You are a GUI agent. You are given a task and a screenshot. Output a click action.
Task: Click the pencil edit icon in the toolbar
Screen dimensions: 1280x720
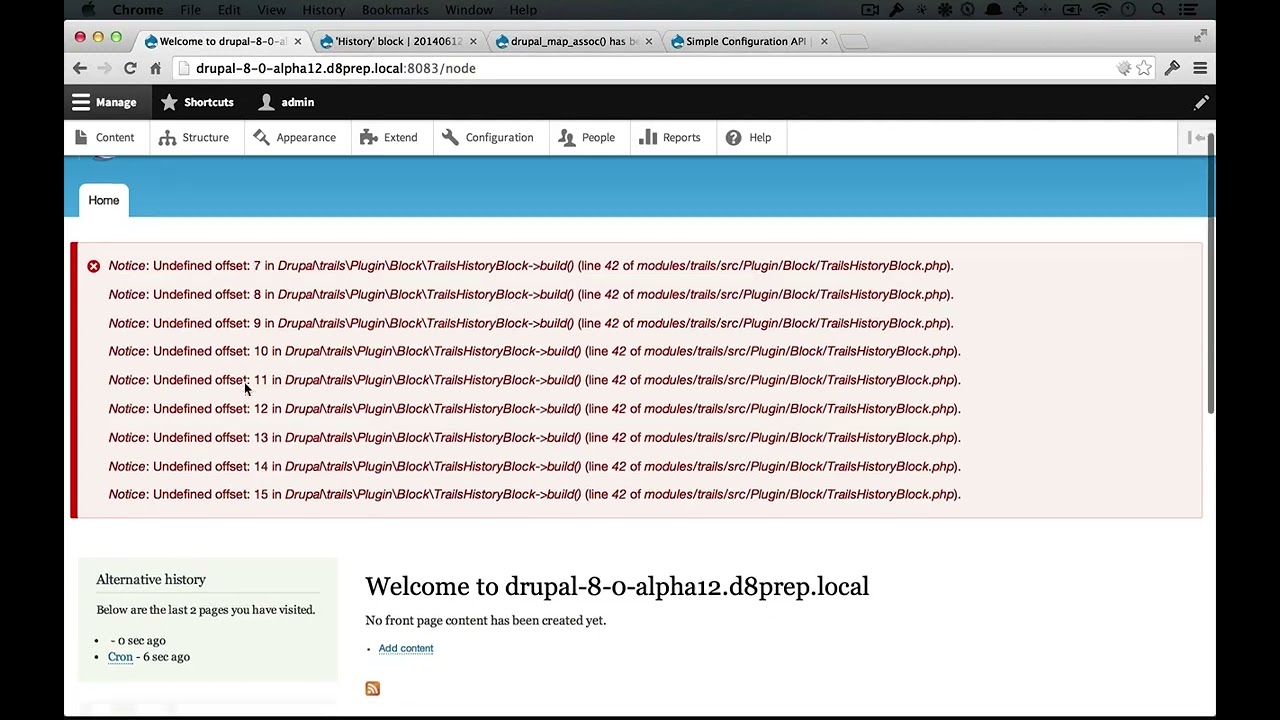click(x=1201, y=102)
